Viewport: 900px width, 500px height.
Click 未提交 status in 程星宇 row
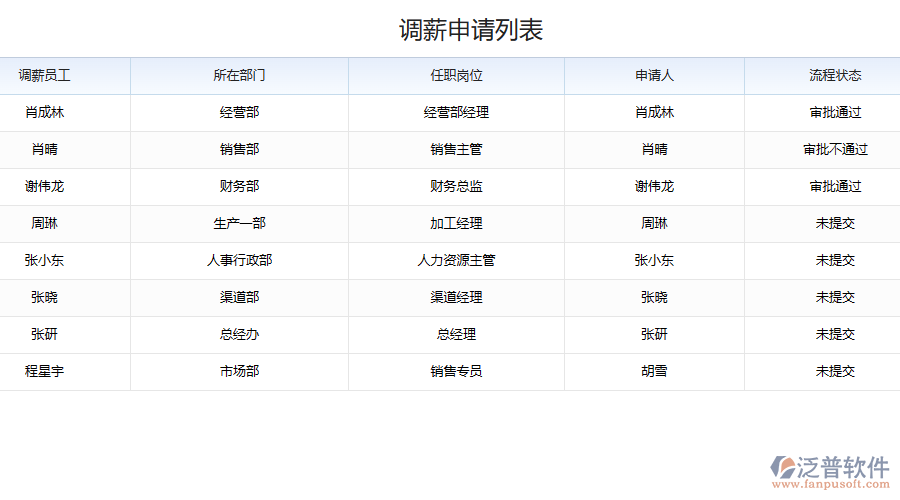pos(835,371)
